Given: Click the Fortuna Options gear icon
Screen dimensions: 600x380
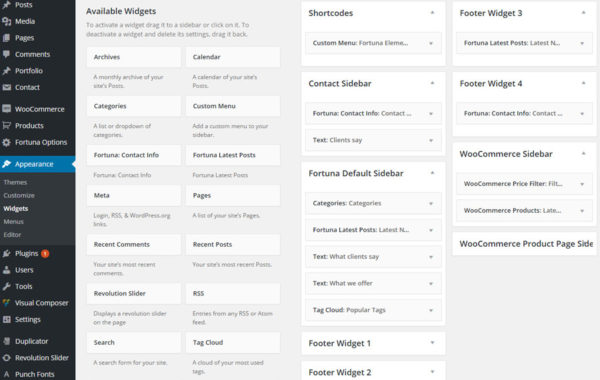Looking at the screenshot, I should [x=7, y=142].
